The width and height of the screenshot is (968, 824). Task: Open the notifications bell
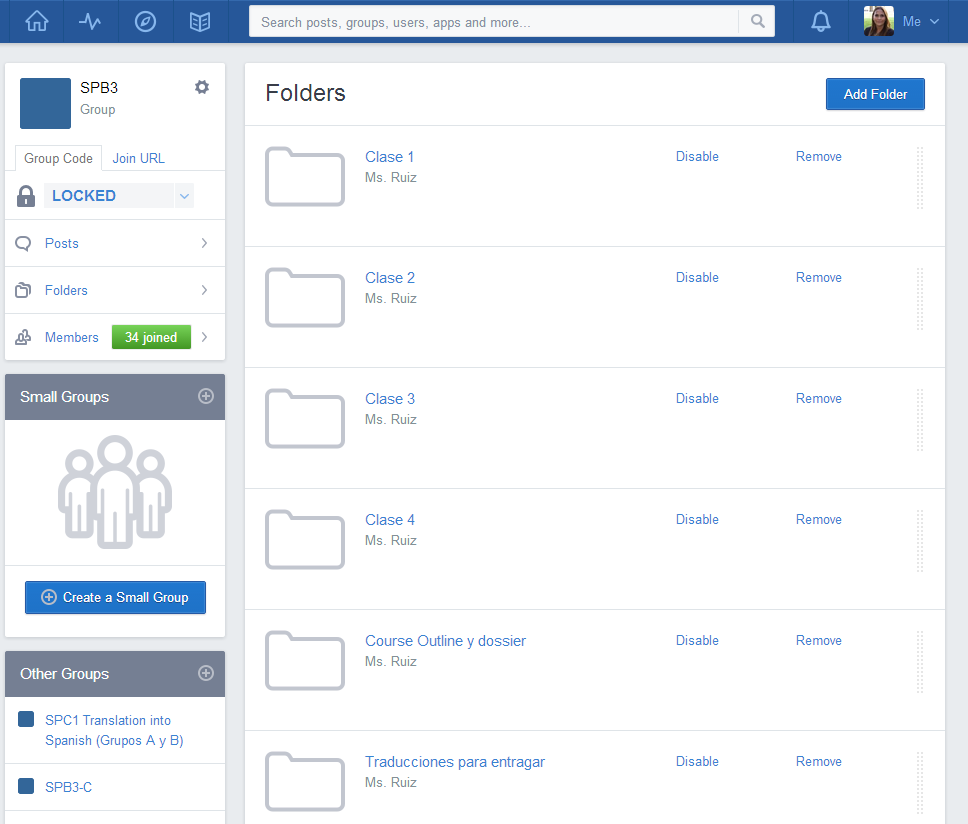820,22
